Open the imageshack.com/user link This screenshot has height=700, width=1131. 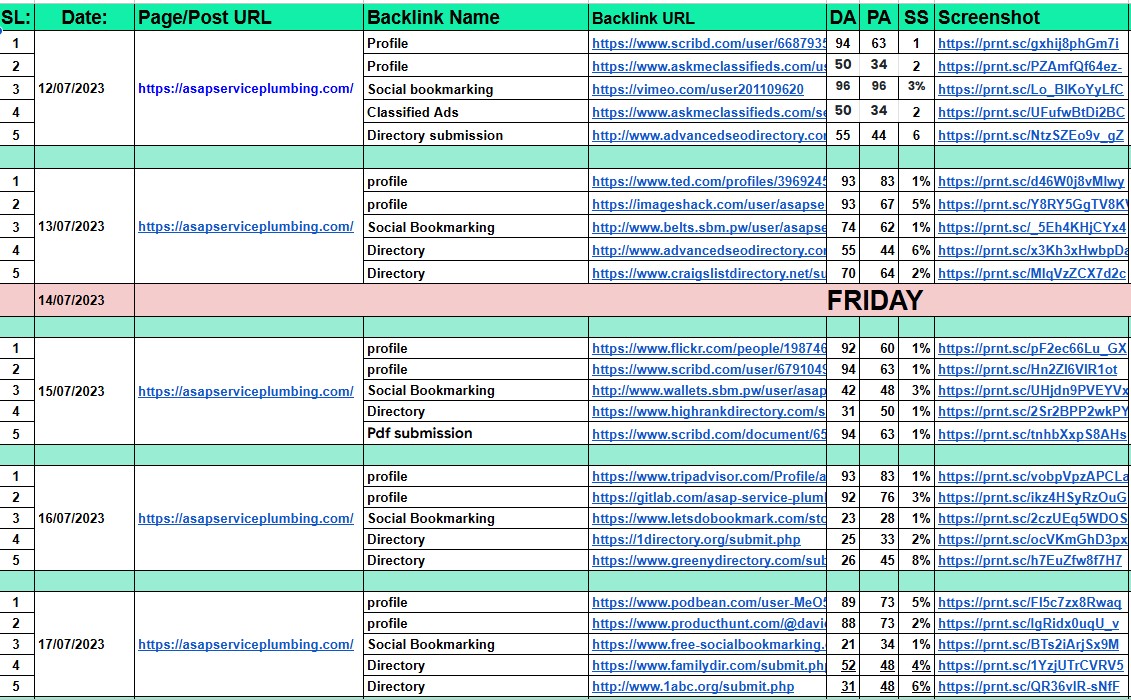point(708,205)
